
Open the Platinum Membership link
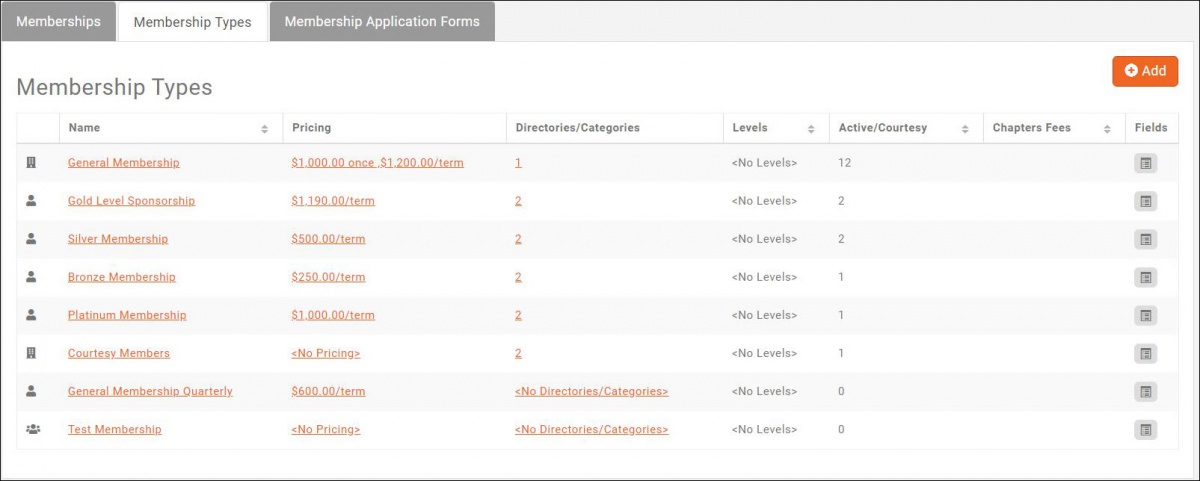[x=127, y=314]
